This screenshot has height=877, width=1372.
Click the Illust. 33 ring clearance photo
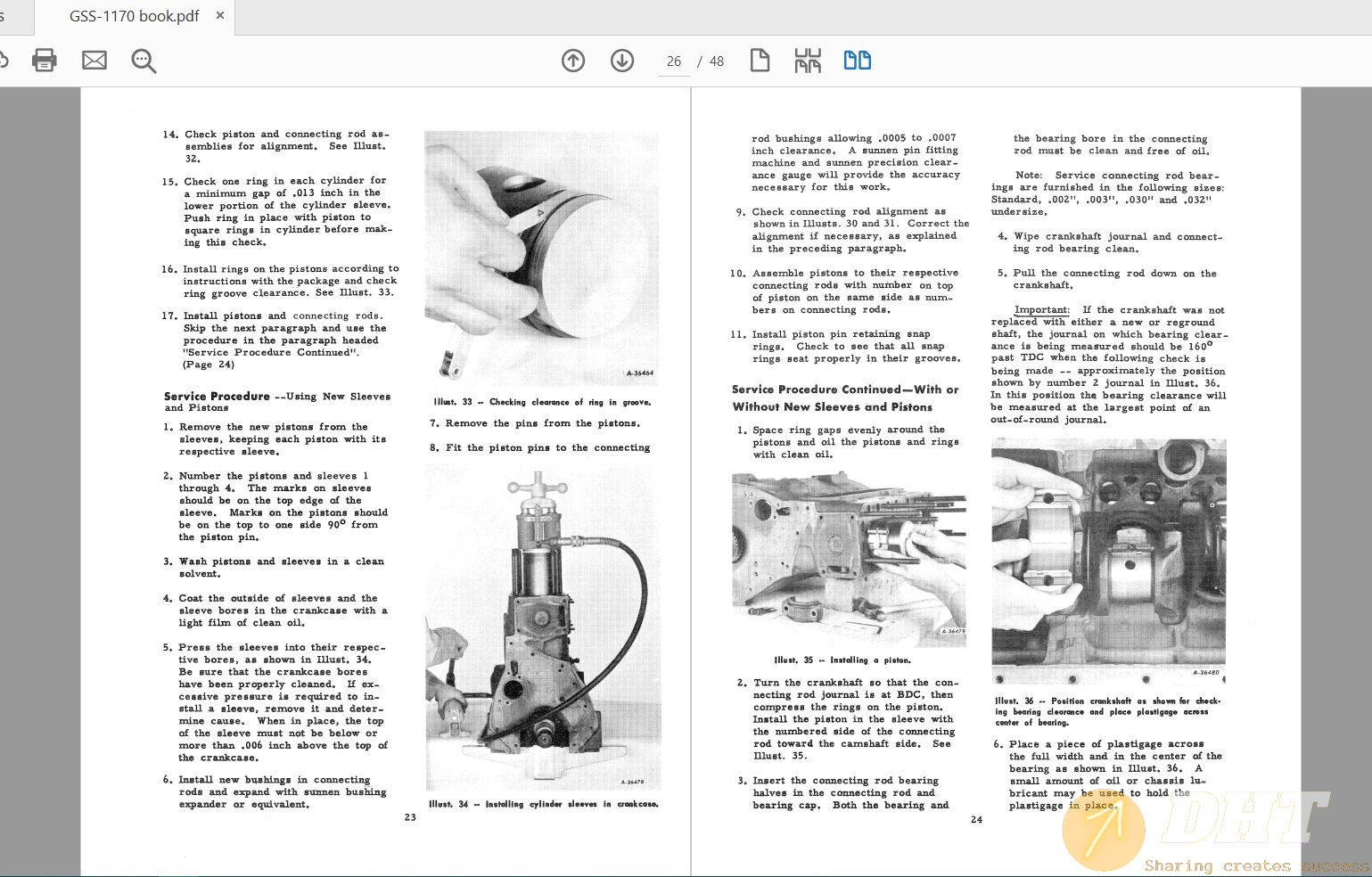tap(541, 257)
